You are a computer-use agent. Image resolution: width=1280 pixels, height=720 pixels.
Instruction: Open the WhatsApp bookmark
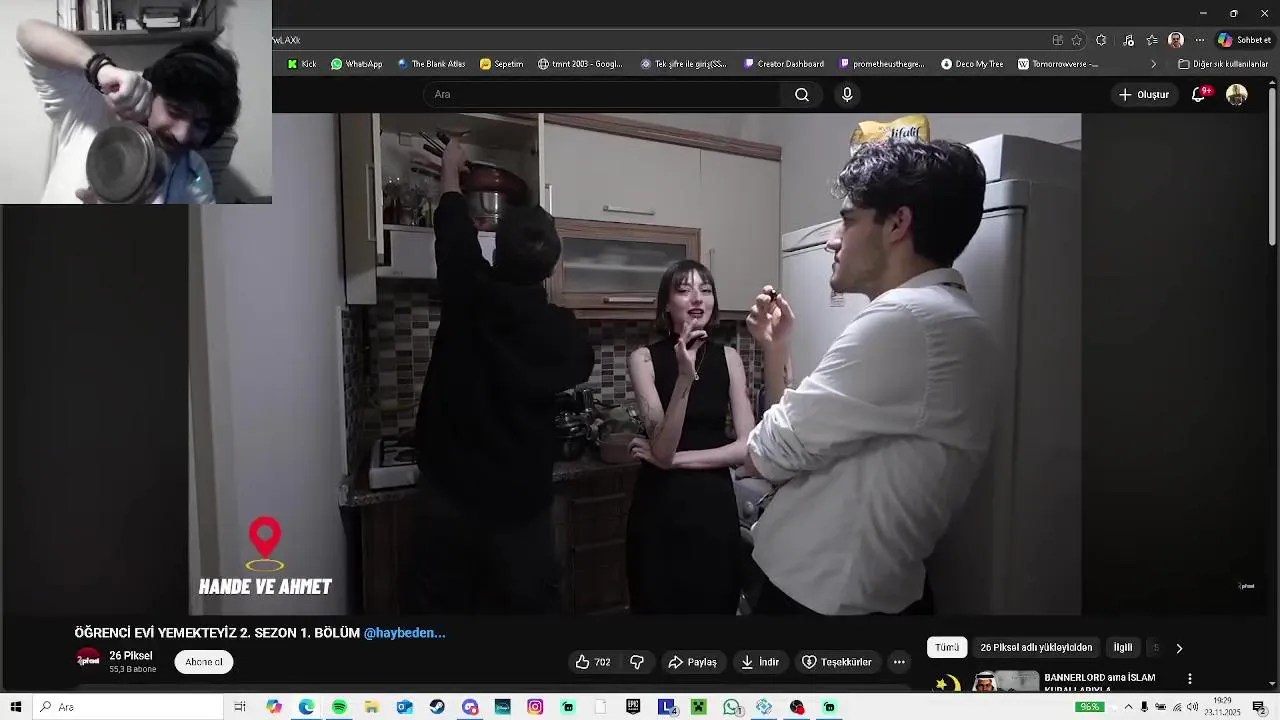(357, 64)
